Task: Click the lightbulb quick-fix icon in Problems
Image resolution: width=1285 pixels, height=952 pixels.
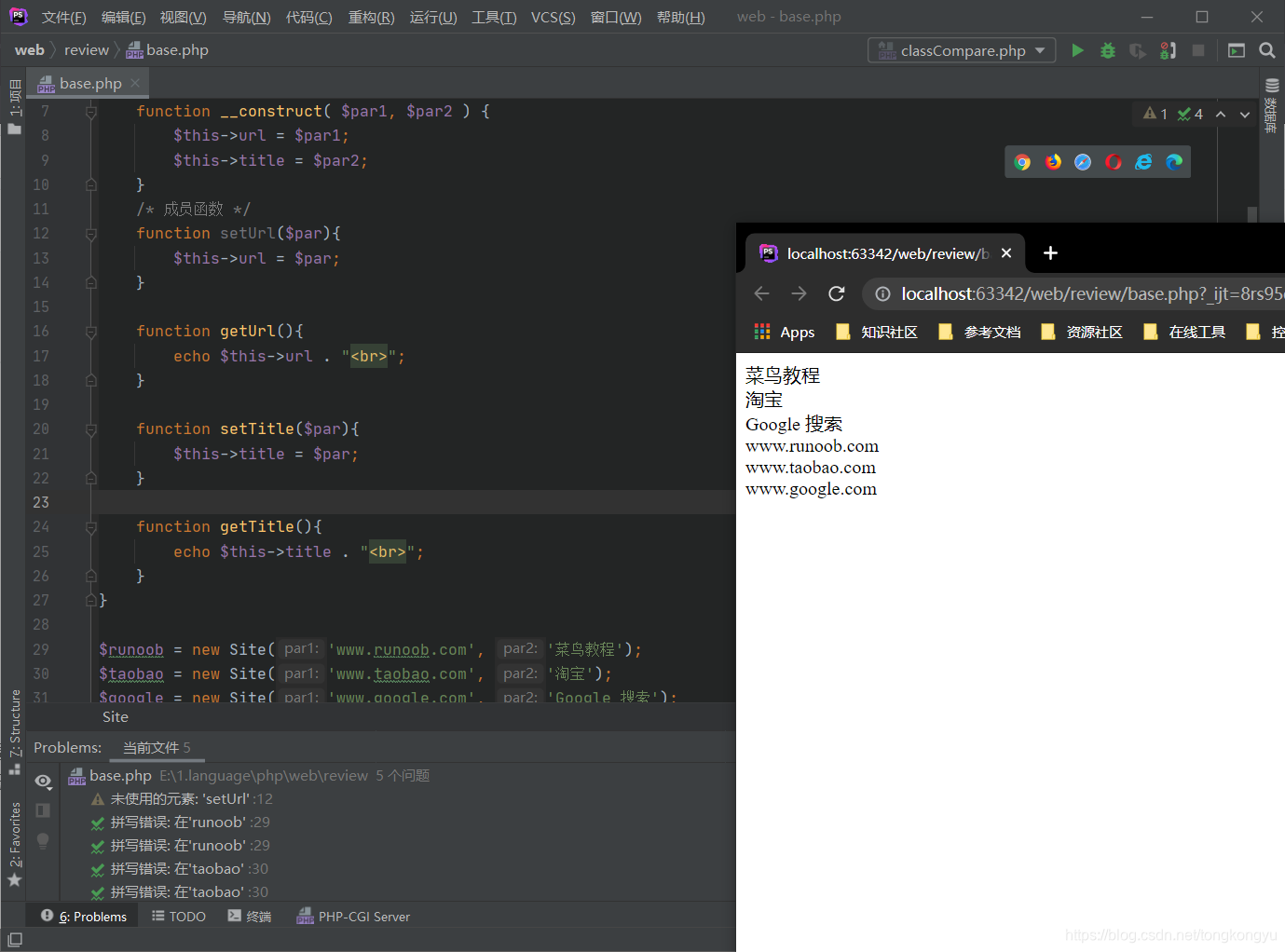Action: pos(43,840)
